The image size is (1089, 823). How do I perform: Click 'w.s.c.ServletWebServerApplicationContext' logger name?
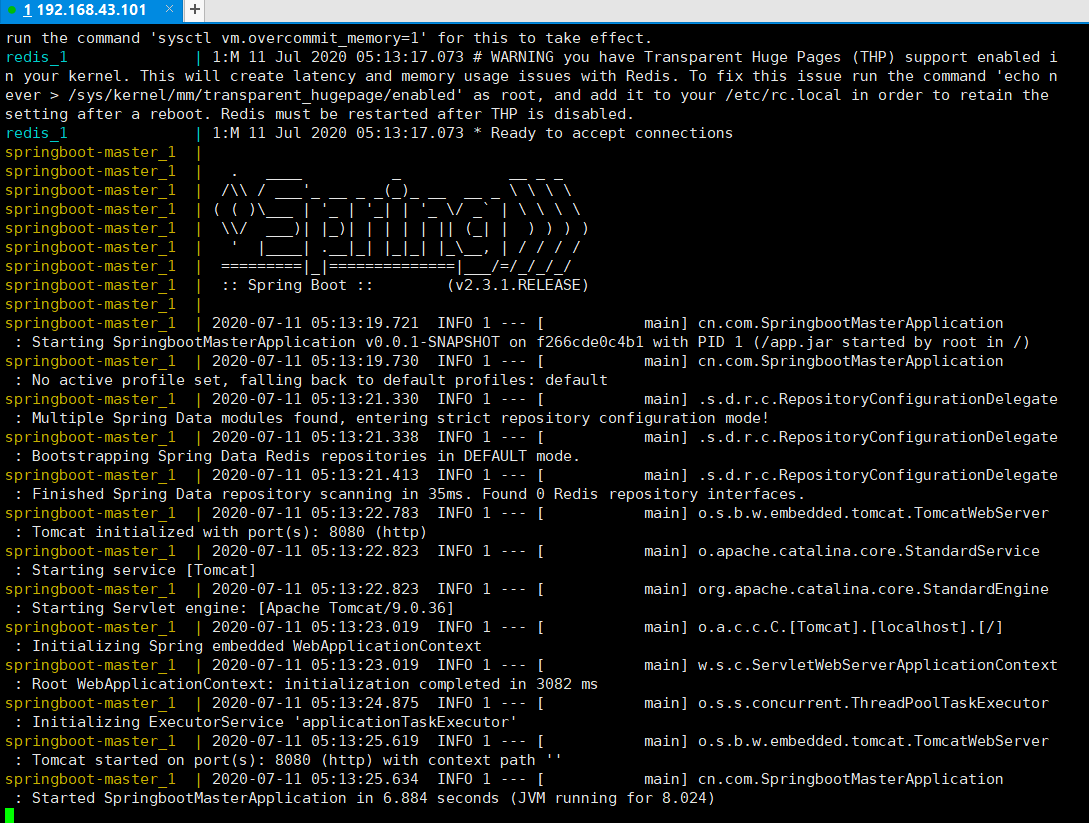pos(878,665)
